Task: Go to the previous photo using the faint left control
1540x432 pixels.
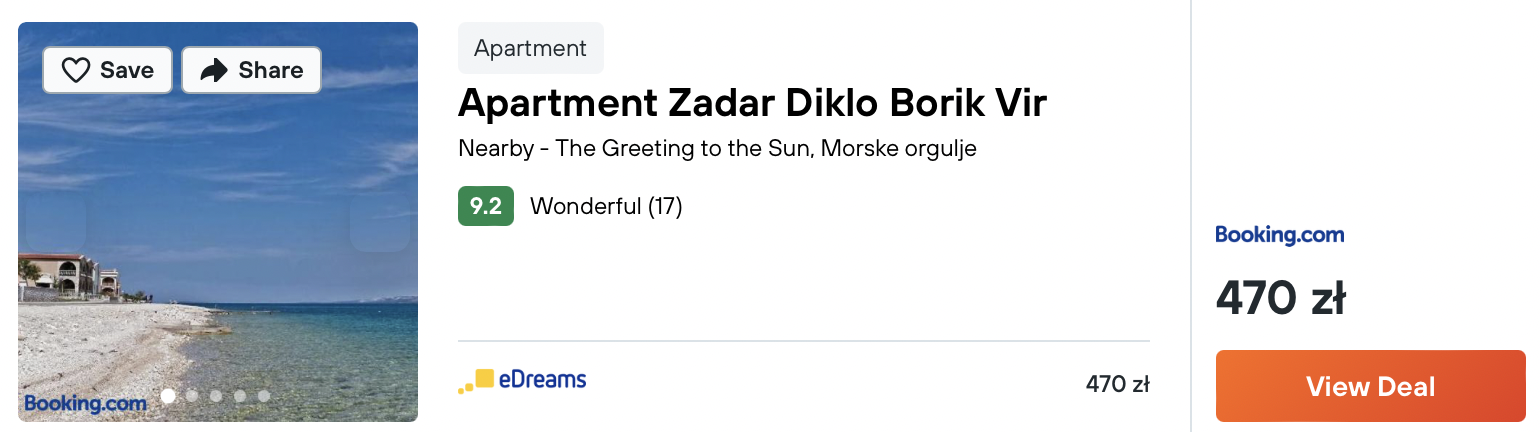Action: coord(55,222)
